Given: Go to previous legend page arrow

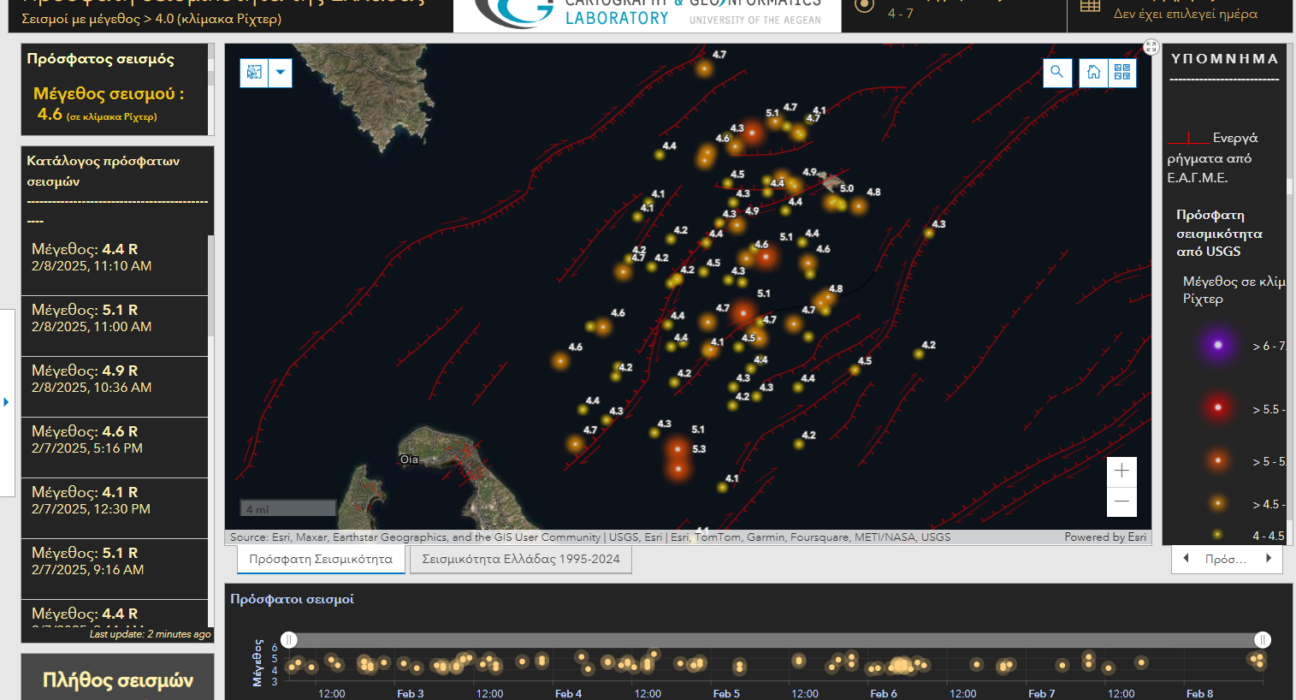Looking at the screenshot, I should click(x=1186, y=558).
